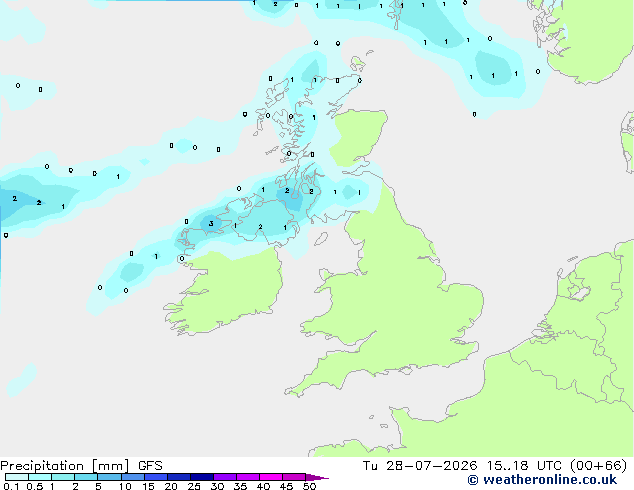
Task: Click the 0.1–0.5 mm palest cyan legend swatch
Action: 17,477
